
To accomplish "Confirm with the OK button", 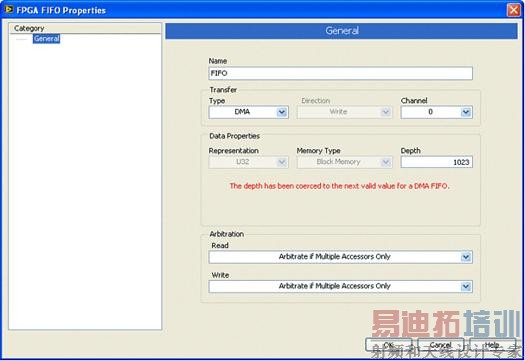I will point(388,345).
